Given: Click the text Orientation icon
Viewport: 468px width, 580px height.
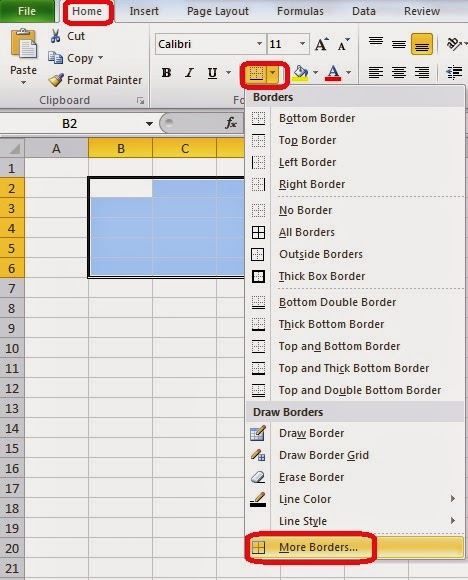Looking at the screenshot, I should (454, 44).
